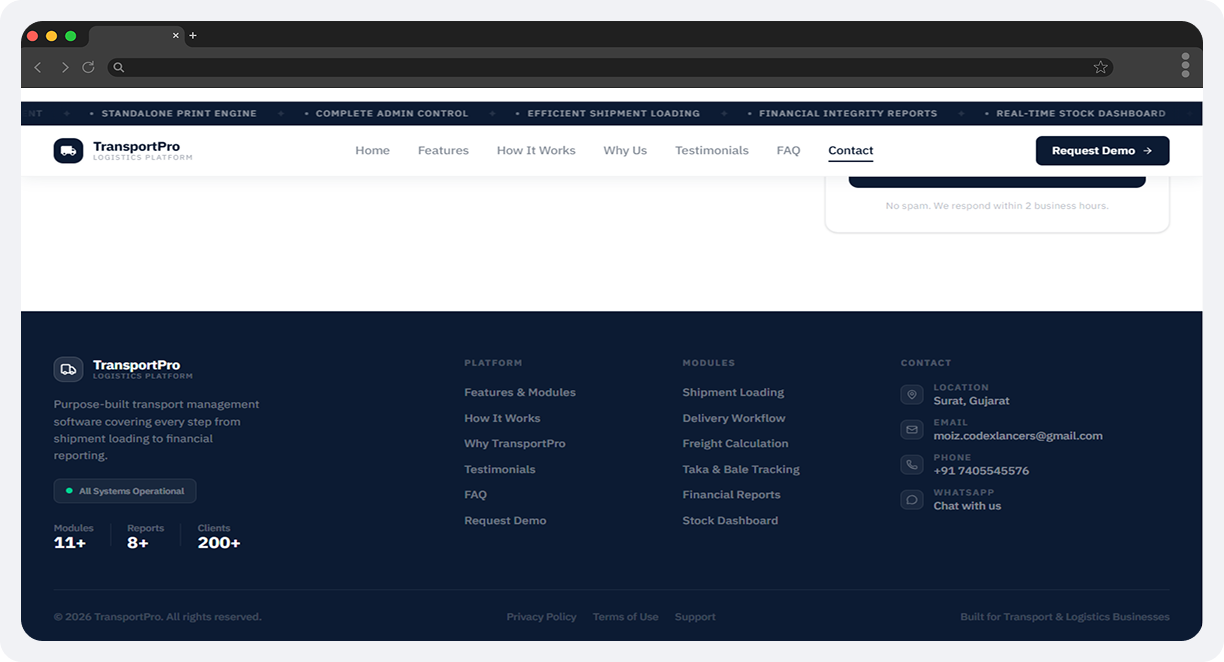Open Financial Reports module link

coord(731,494)
